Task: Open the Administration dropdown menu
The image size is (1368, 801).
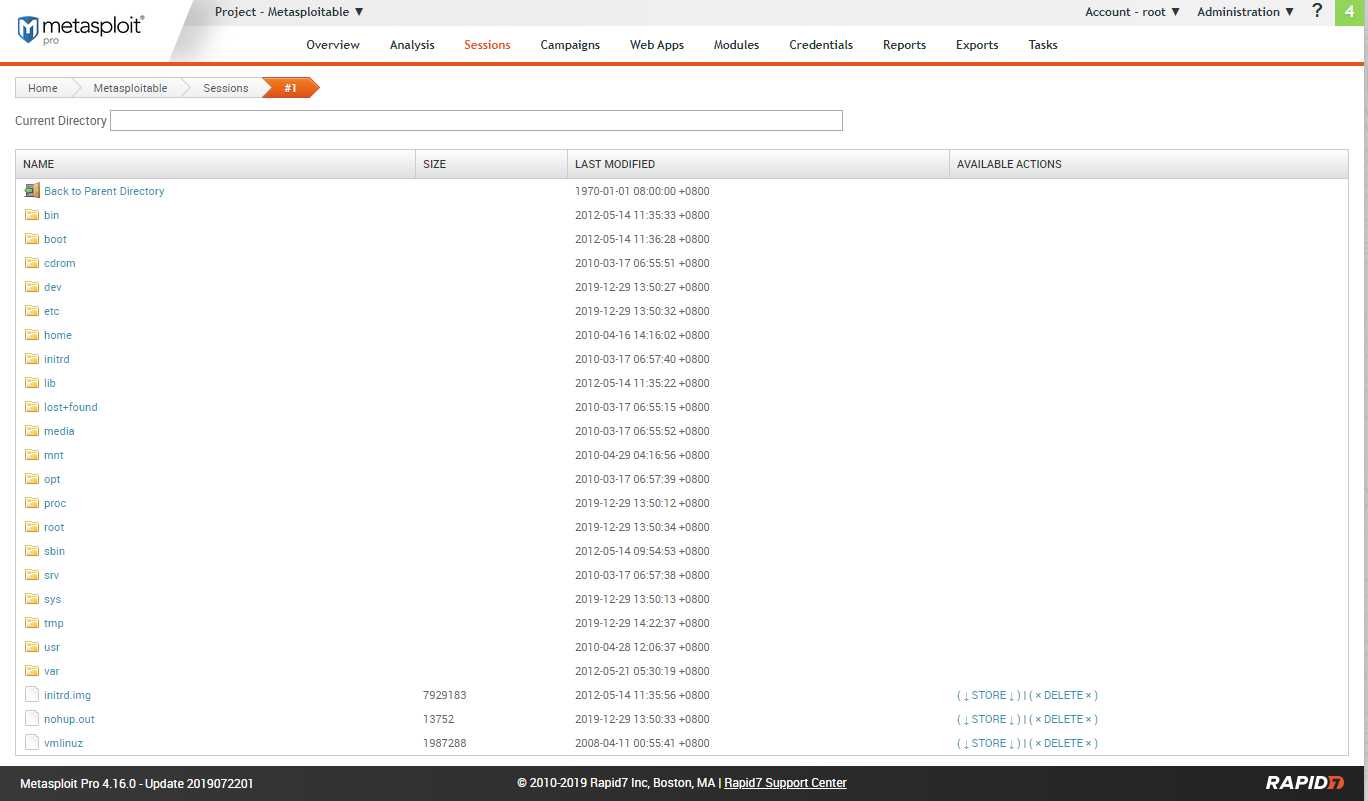Action: pos(1246,12)
